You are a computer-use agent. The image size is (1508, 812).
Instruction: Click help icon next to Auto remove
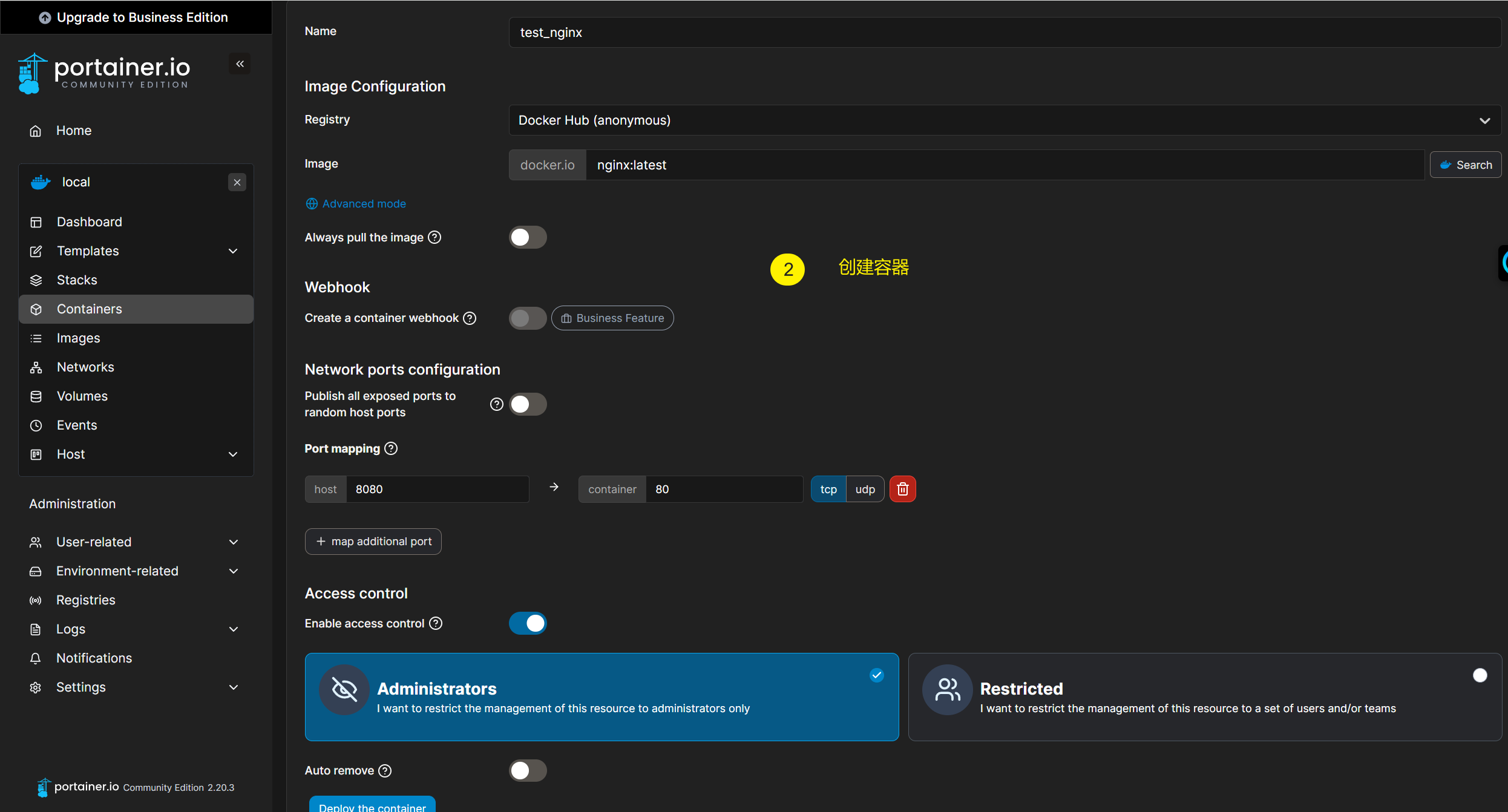tap(385, 770)
